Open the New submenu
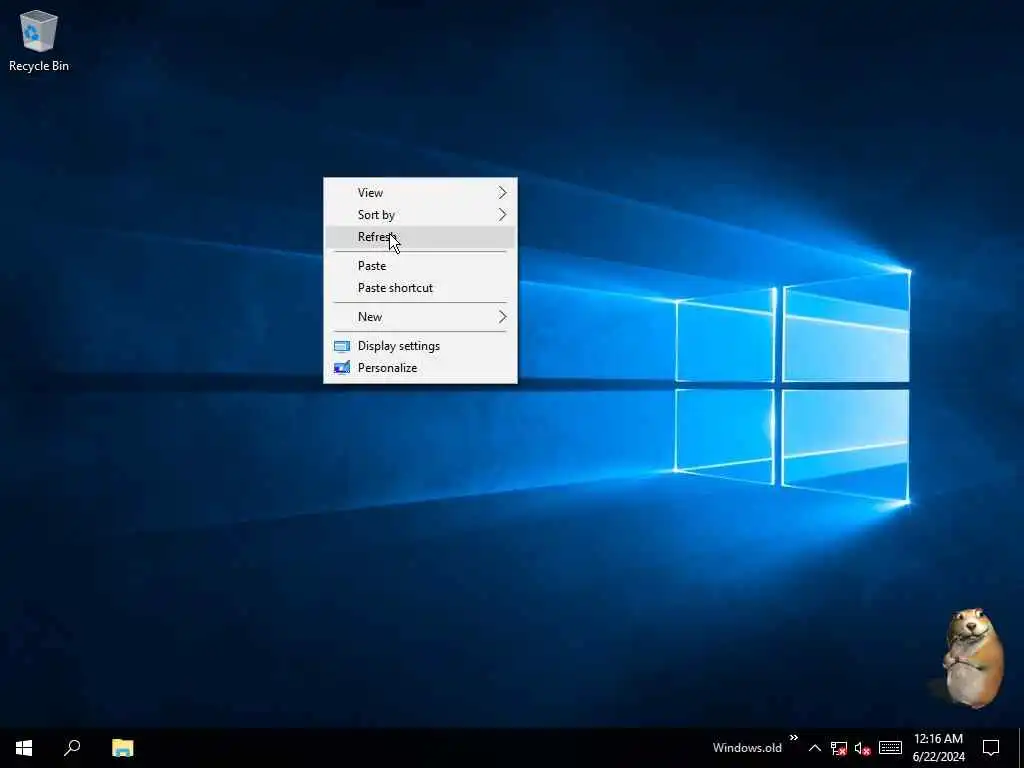This screenshot has width=1024, height=768. [x=420, y=317]
